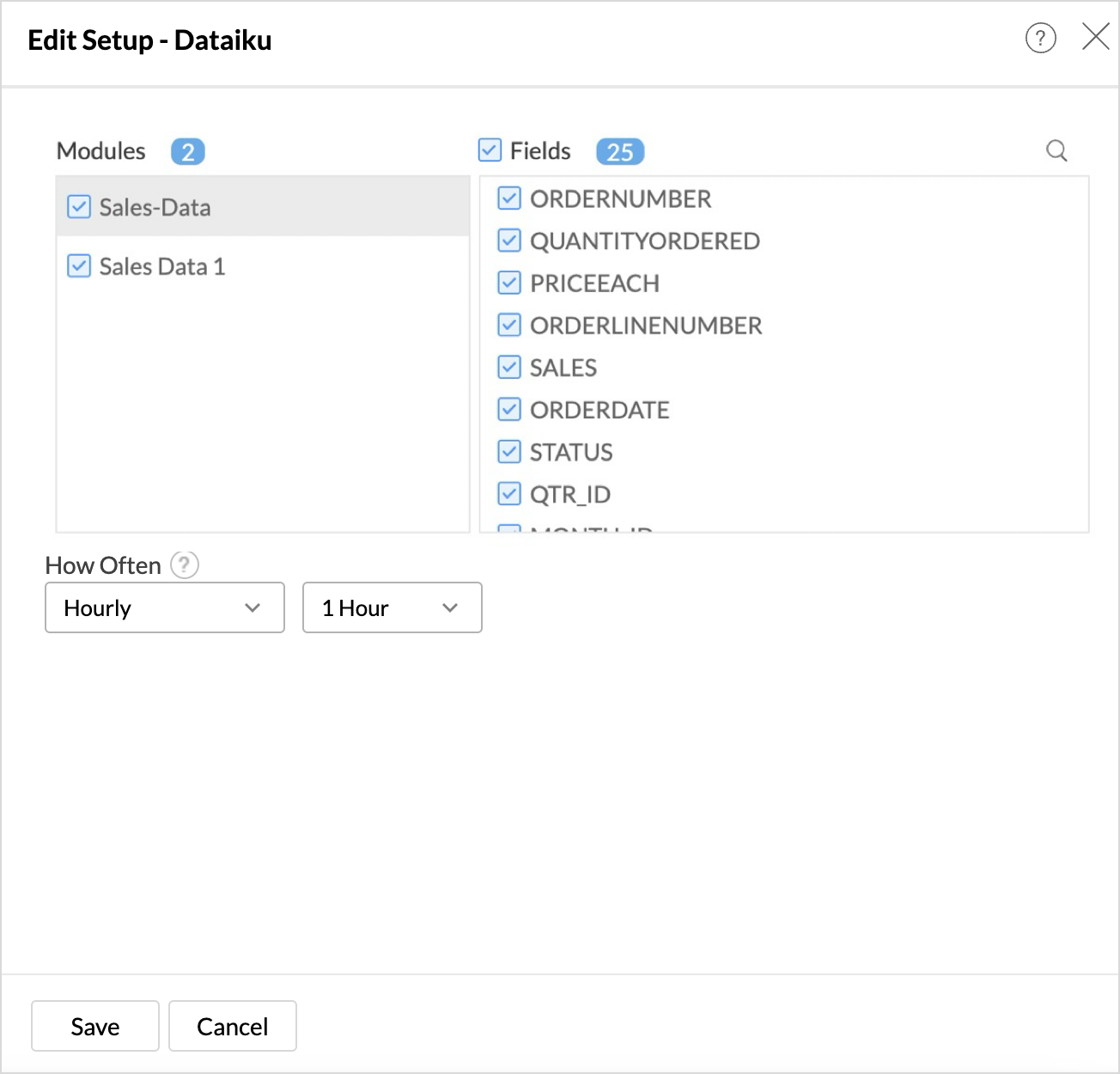Uncheck the STATUS field checkbox
Viewport: 1120px width, 1074px height.
pyautogui.click(x=509, y=452)
